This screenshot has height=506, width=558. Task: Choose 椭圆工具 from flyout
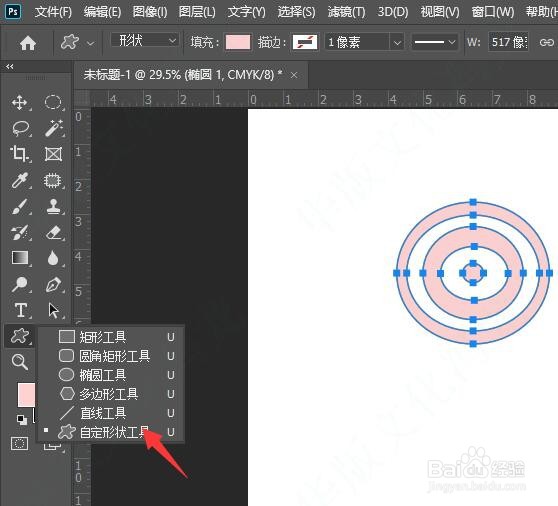111,375
